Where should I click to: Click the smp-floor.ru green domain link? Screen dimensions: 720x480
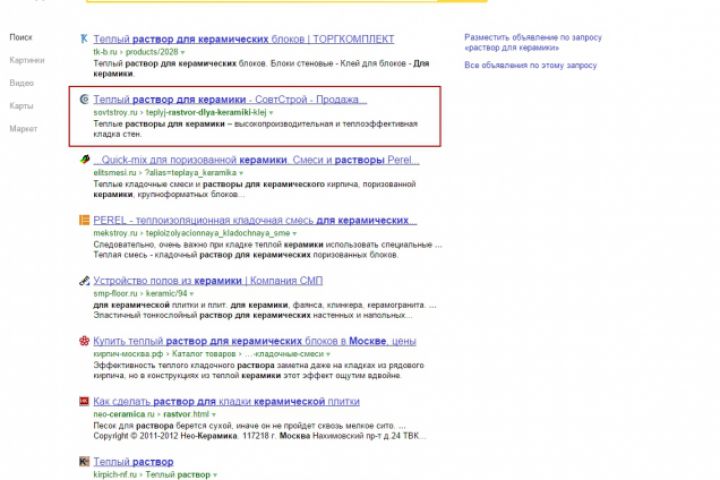coord(115,294)
